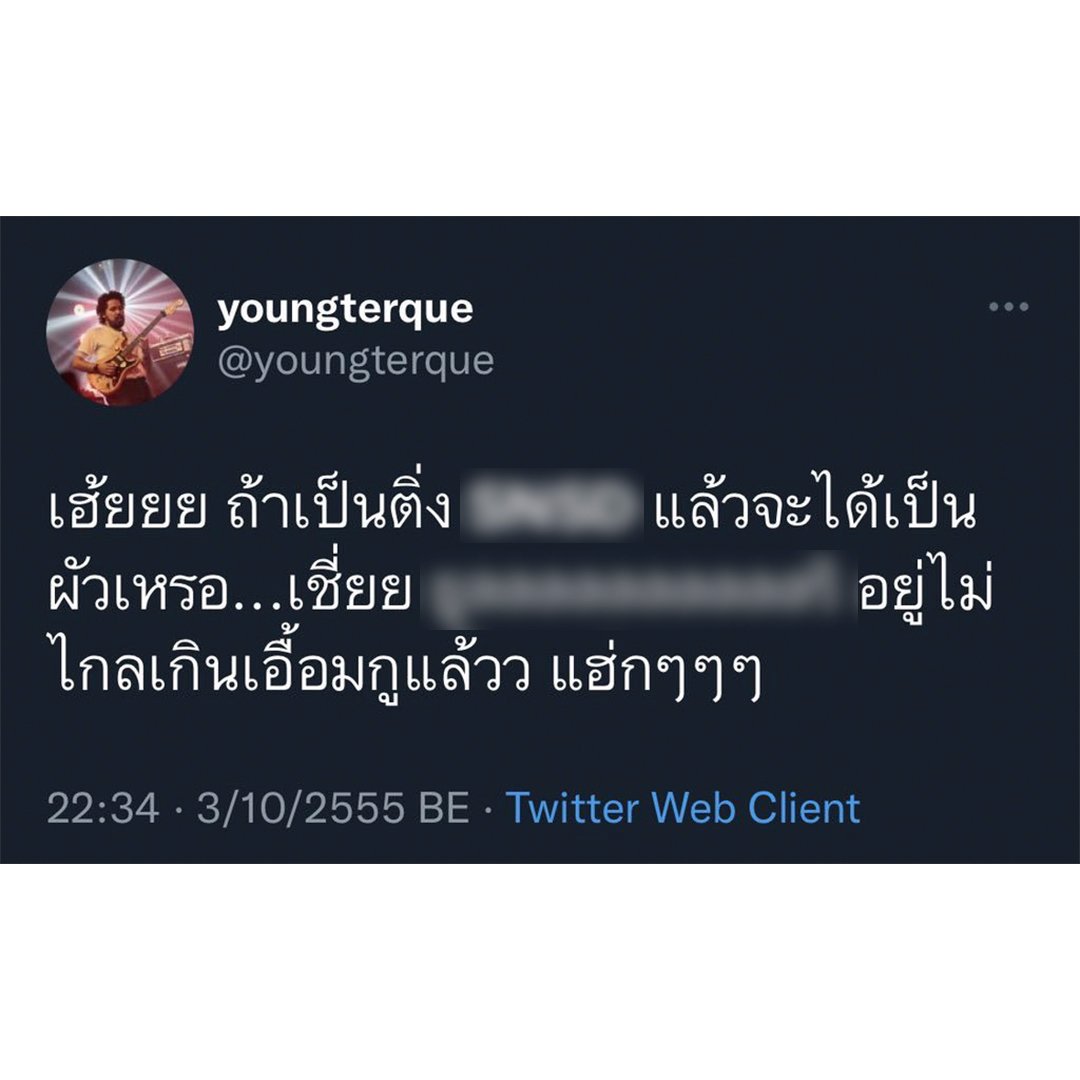
Task: Click the word ผัวเหรอ in second line
Action: tap(137, 591)
